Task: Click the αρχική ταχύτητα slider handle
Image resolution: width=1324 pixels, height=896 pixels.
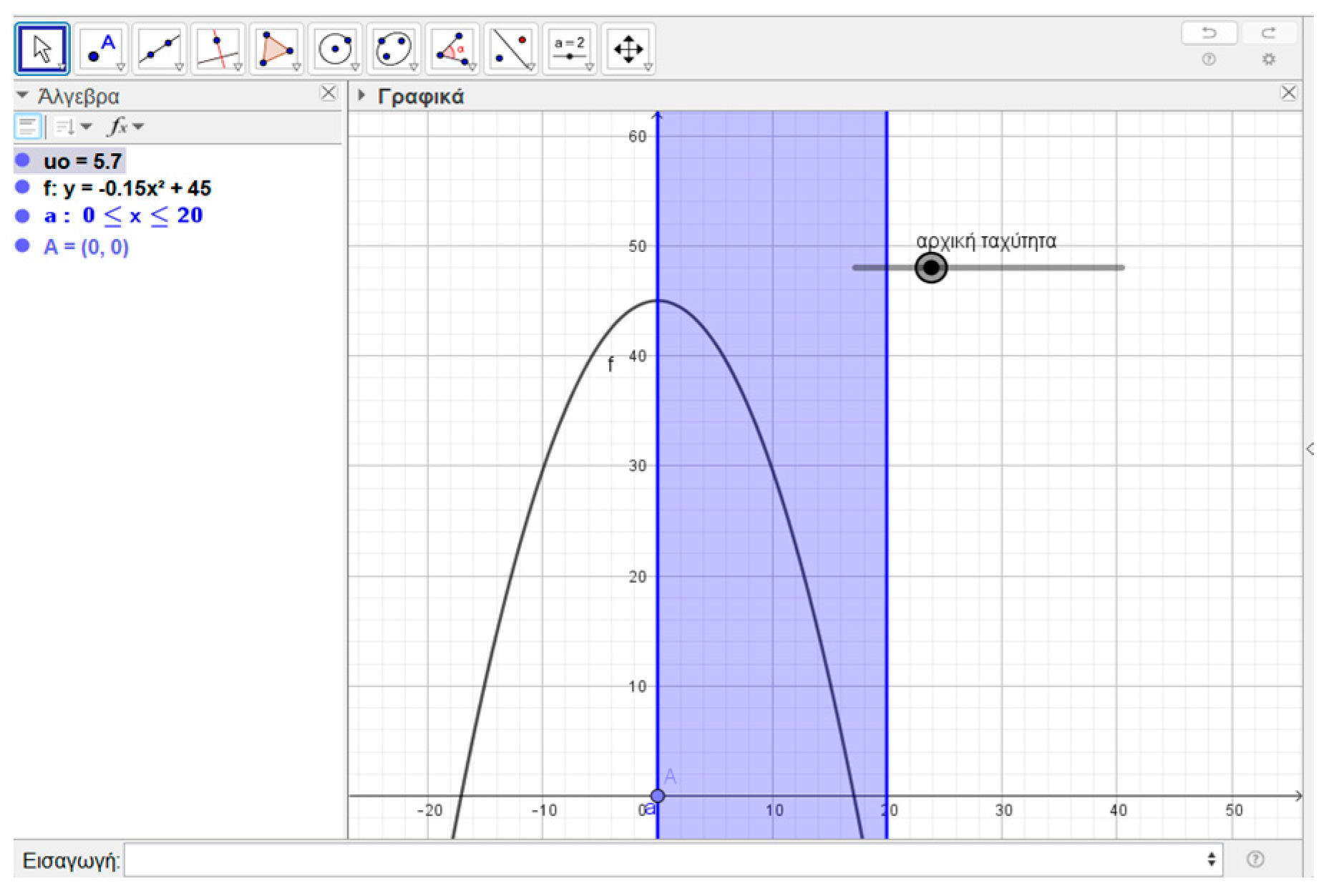Action: [x=931, y=268]
